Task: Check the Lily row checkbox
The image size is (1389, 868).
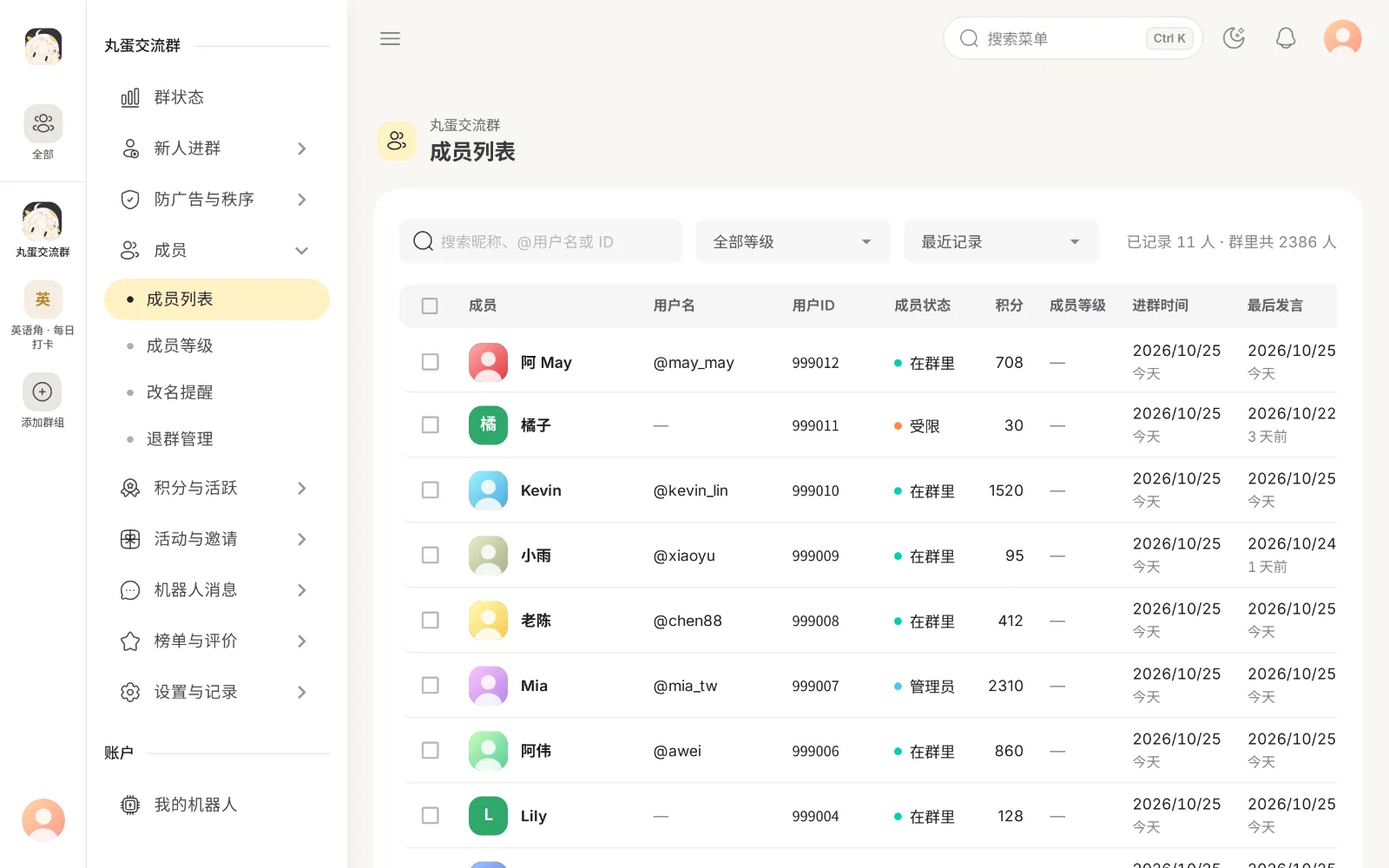Action: 430,816
